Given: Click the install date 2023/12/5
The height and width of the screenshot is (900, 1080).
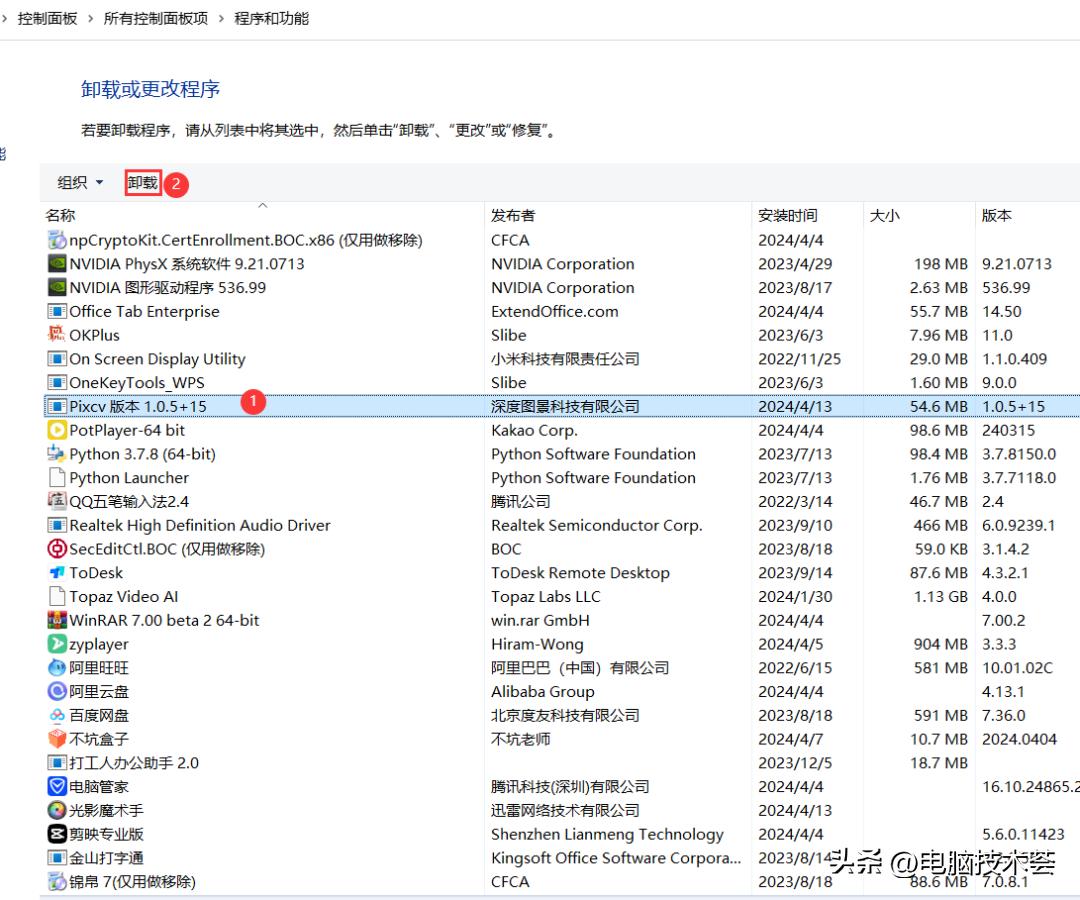Looking at the screenshot, I should [795, 763].
